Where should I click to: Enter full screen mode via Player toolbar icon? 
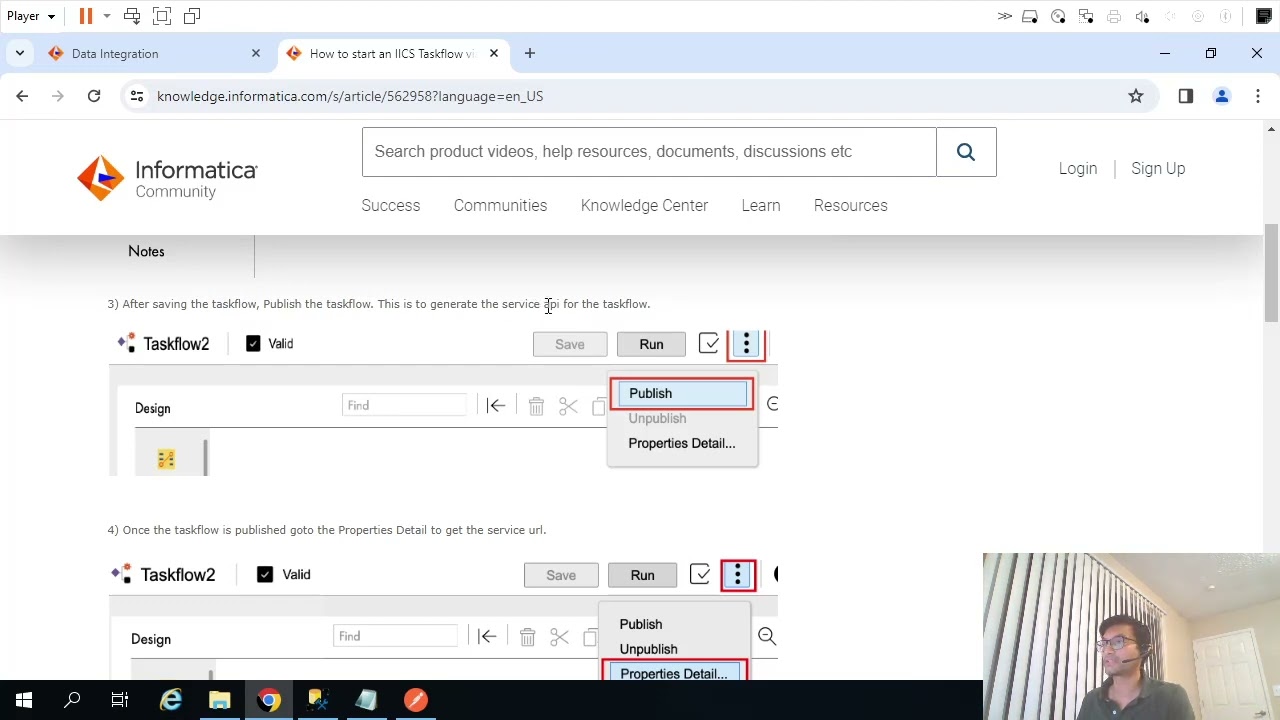pyautogui.click(x=162, y=16)
